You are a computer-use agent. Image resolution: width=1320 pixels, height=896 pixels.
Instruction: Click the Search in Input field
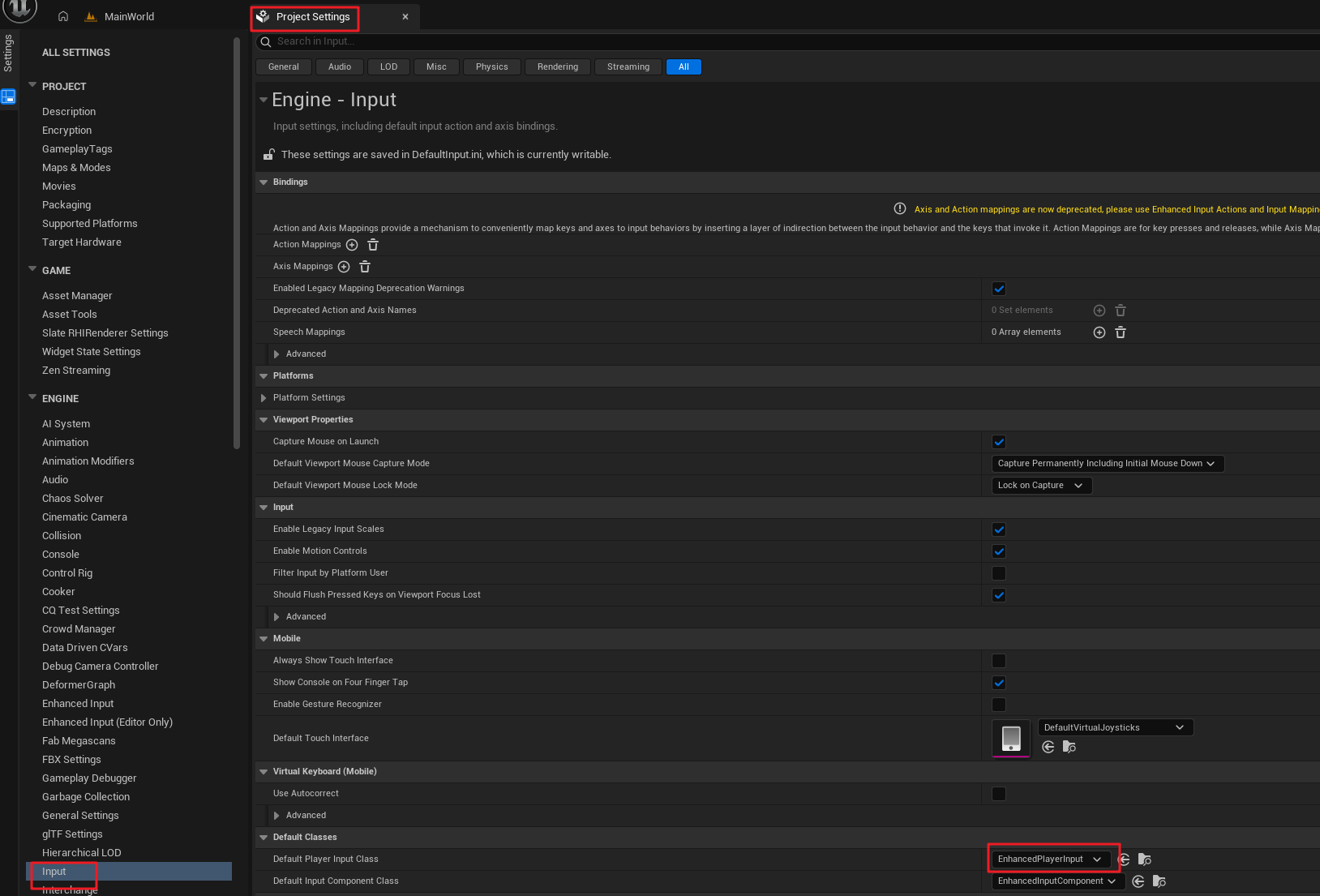pos(787,41)
